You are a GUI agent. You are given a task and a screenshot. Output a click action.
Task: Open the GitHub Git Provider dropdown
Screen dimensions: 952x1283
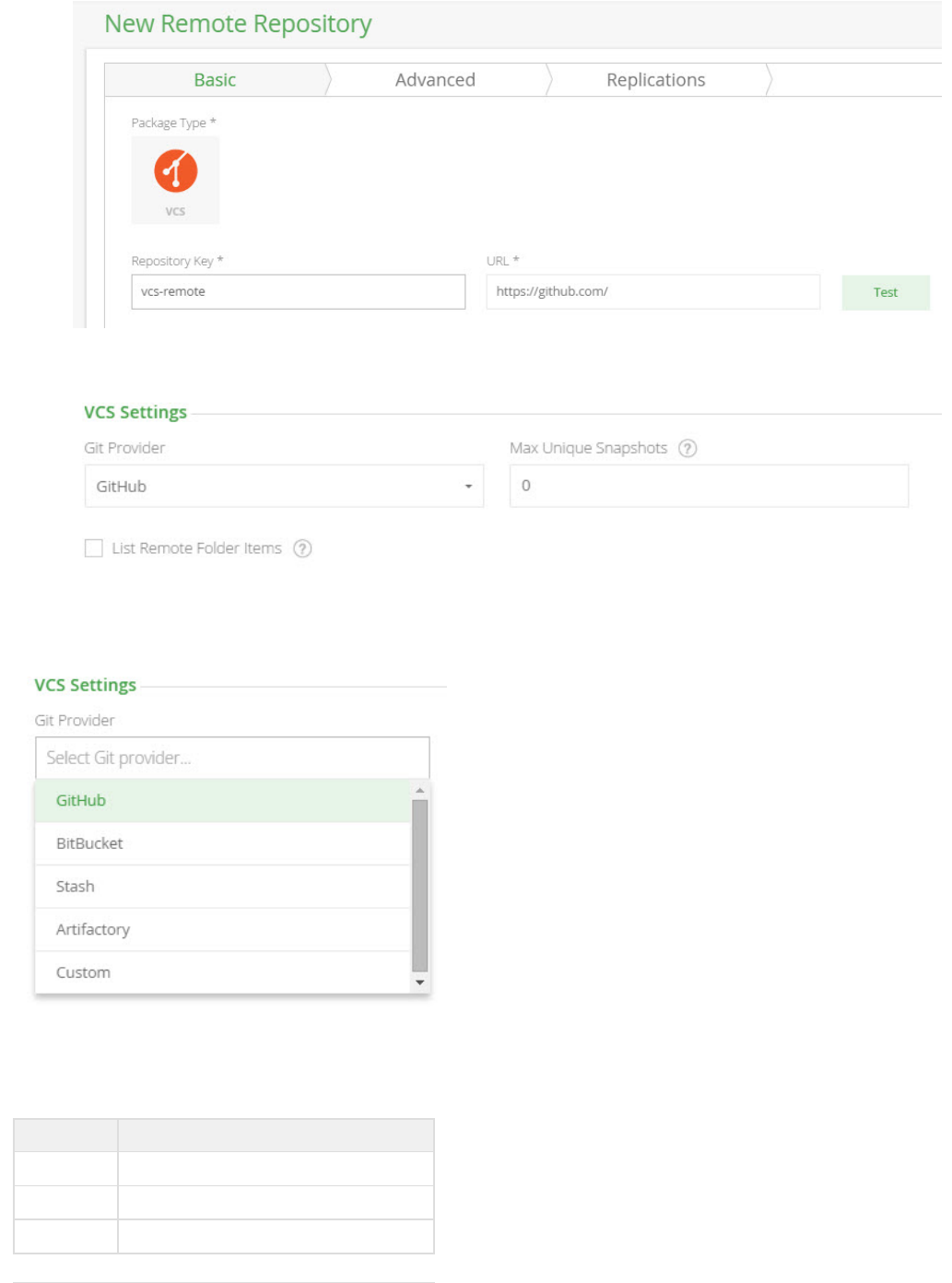click(284, 487)
